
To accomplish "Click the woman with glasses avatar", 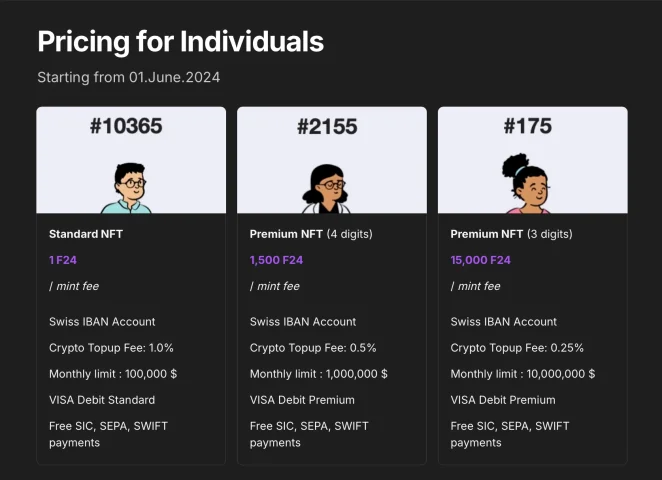I will (x=326, y=189).
